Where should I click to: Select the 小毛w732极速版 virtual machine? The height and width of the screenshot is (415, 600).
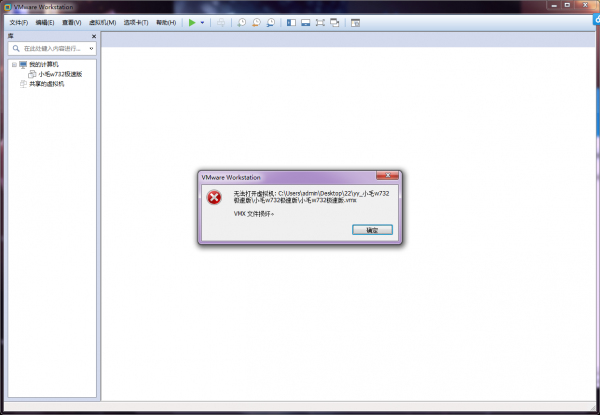60,74
